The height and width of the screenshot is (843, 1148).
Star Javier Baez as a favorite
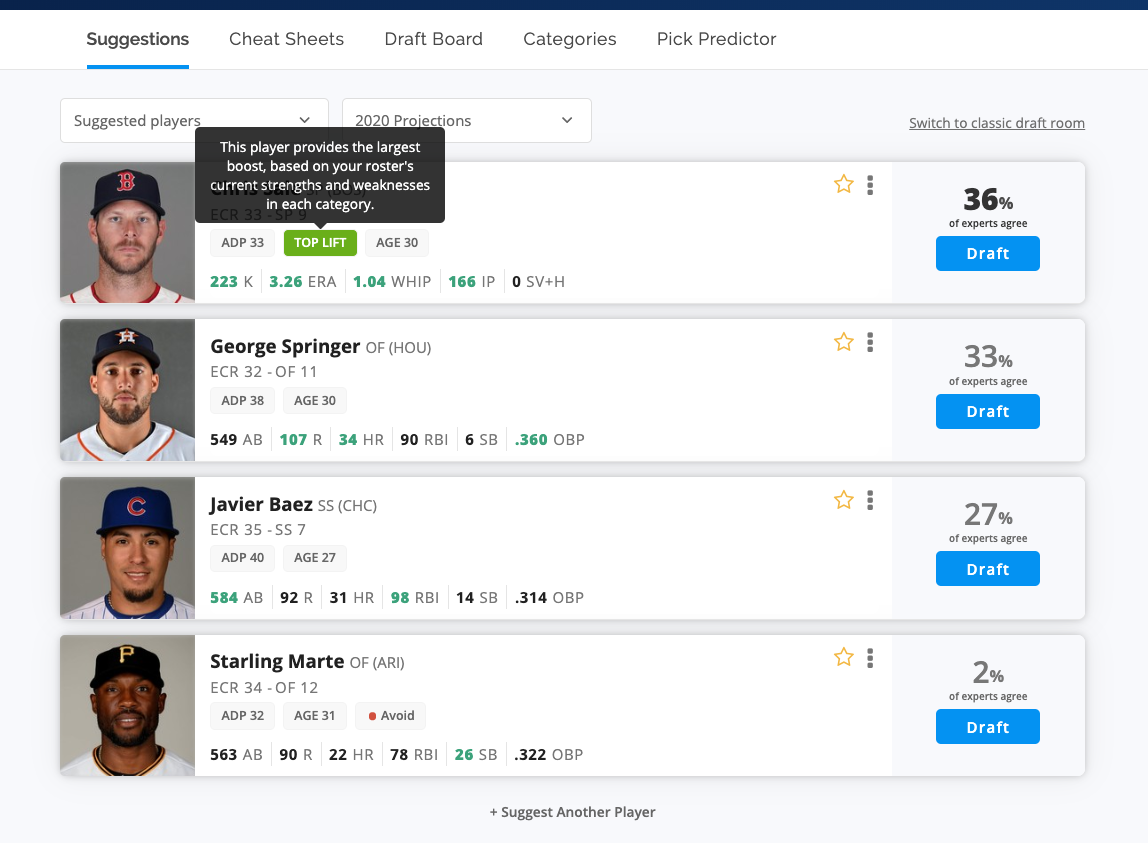point(843,500)
